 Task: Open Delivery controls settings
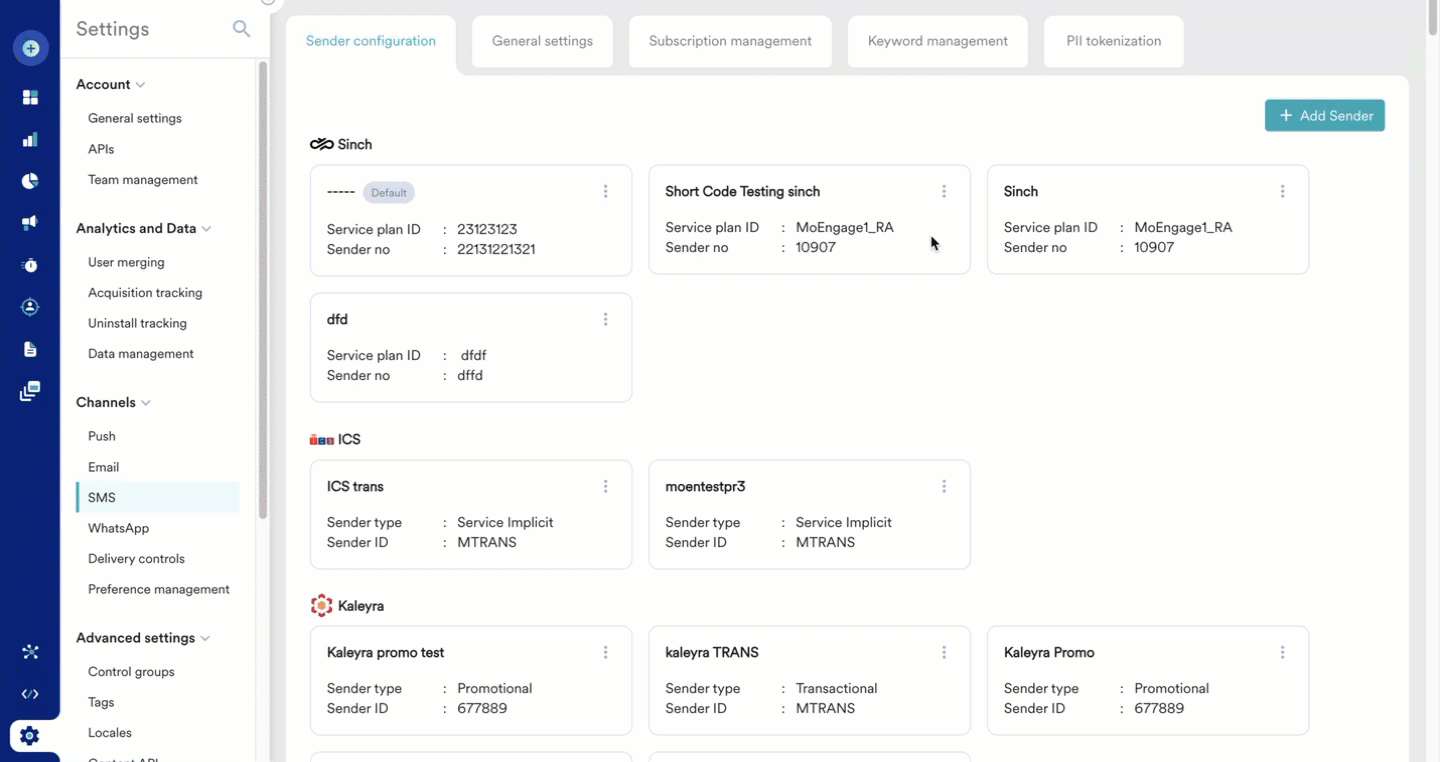coord(136,559)
